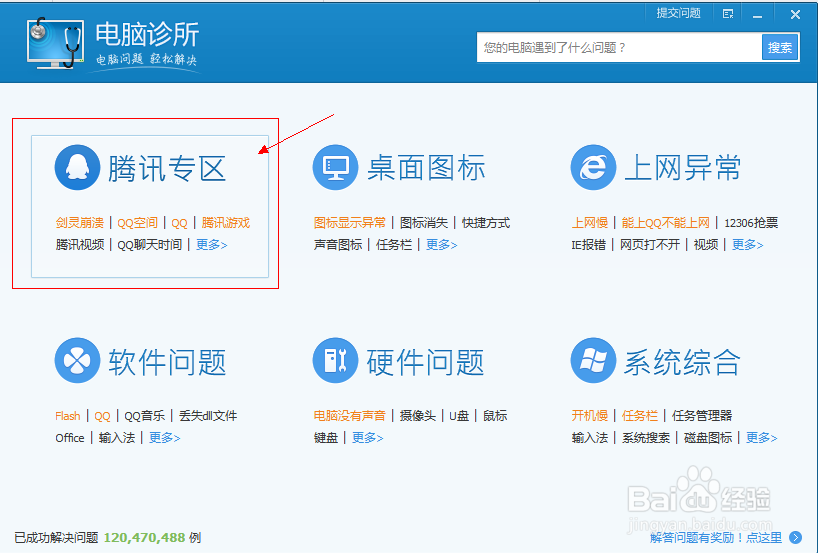Select the 电脑没有声音 link
This screenshot has height=553, width=818.
pos(350,416)
